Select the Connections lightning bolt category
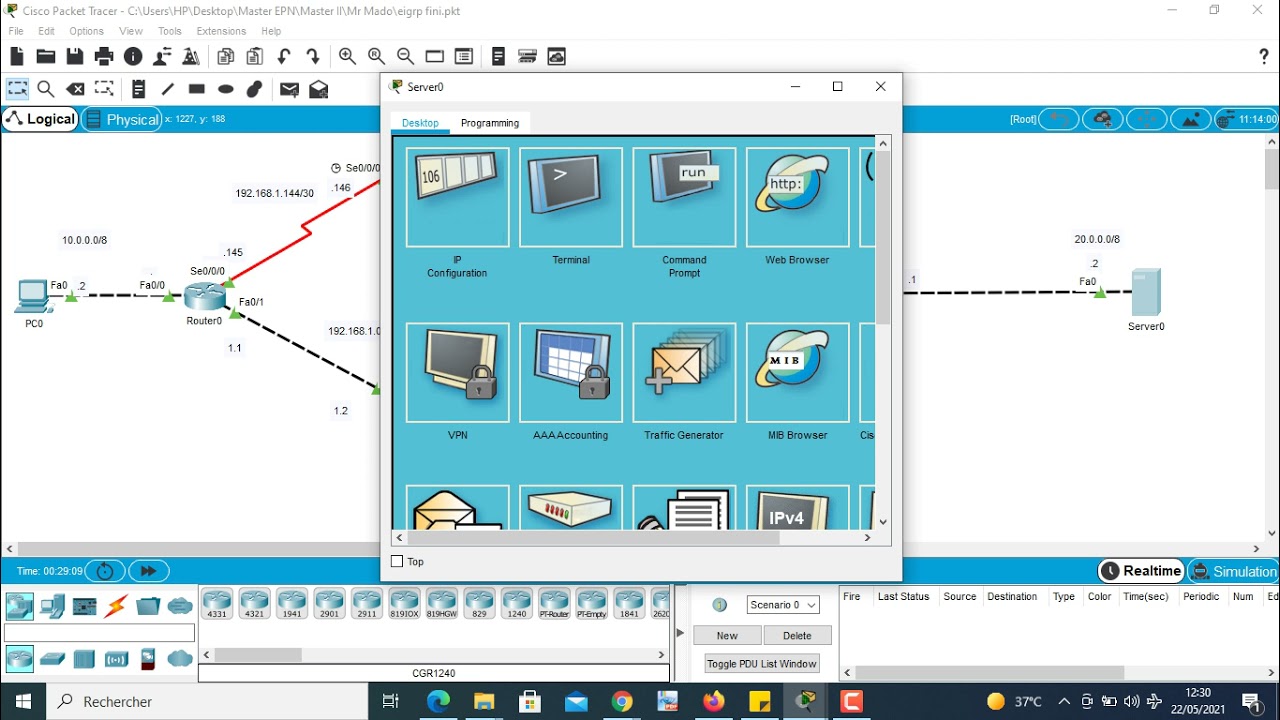 116,605
